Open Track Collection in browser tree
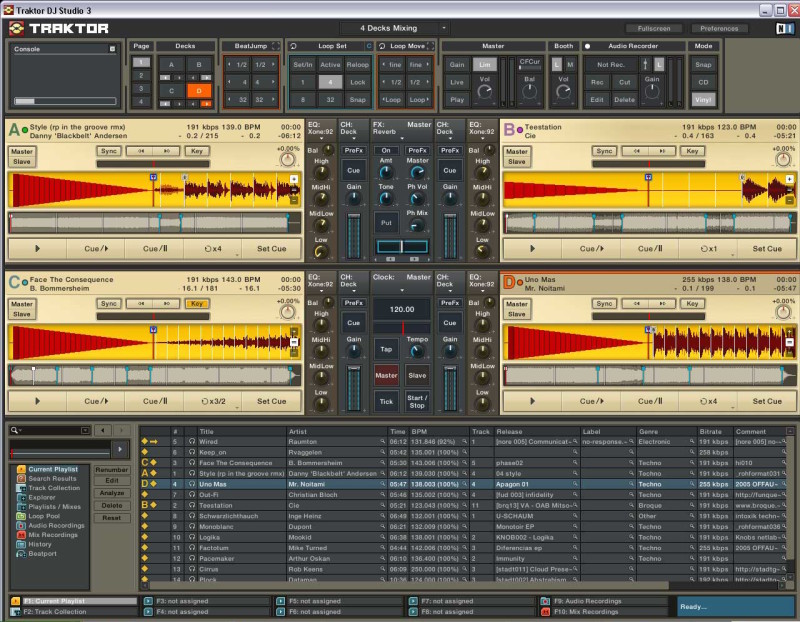The height and width of the screenshot is (622, 800). [x=54, y=488]
